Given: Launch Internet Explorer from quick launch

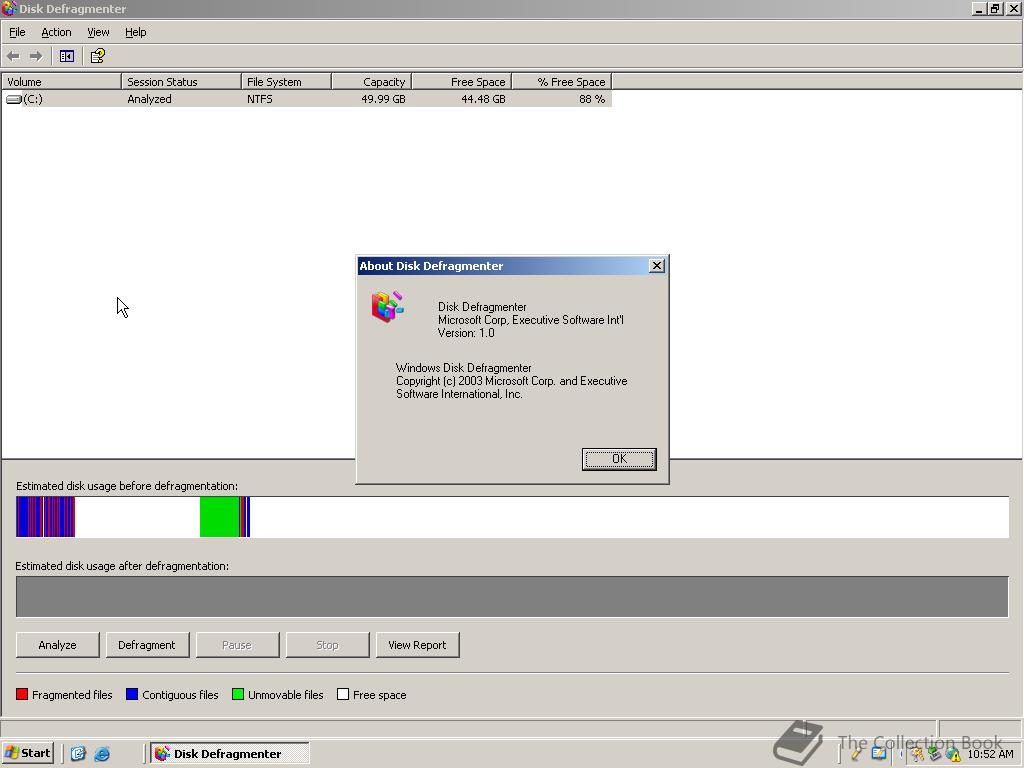Looking at the screenshot, I should 102,754.
